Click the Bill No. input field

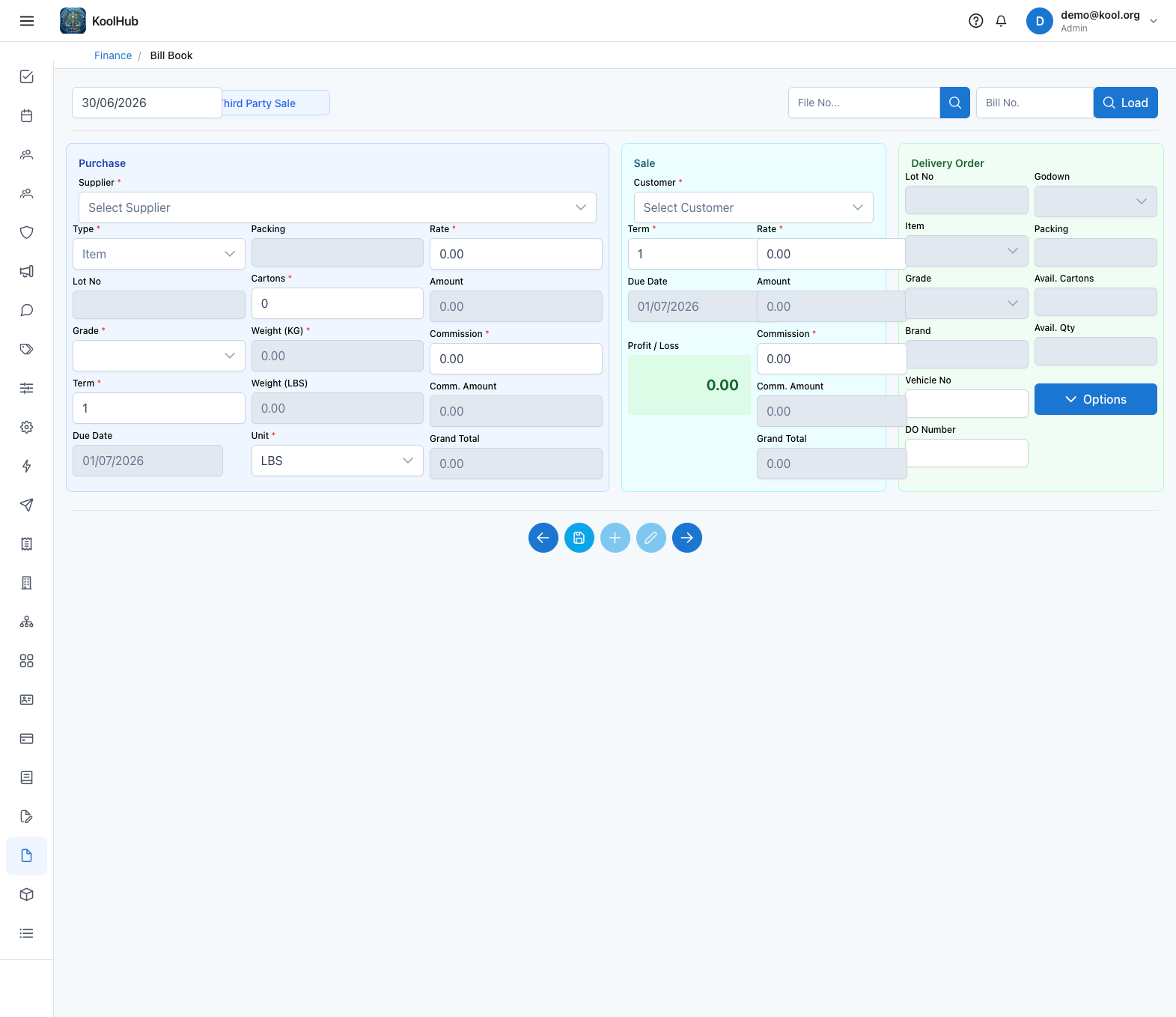[1035, 103]
